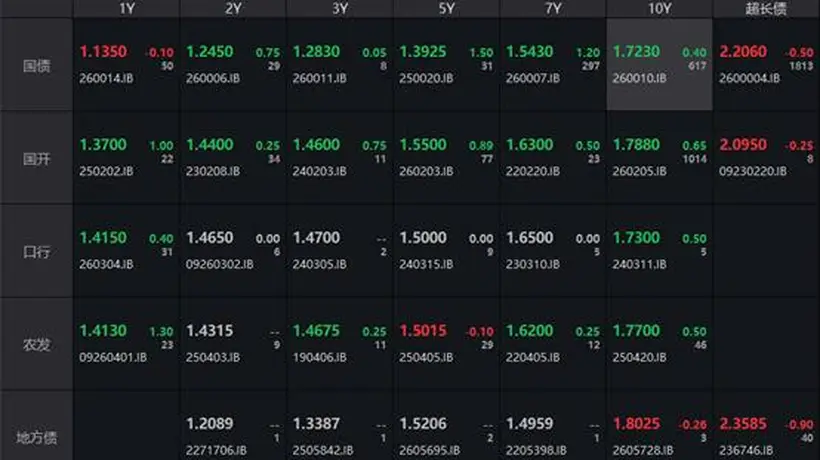Click the 超长债 column header
This screenshot has width=820, height=460.
pos(766,8)
